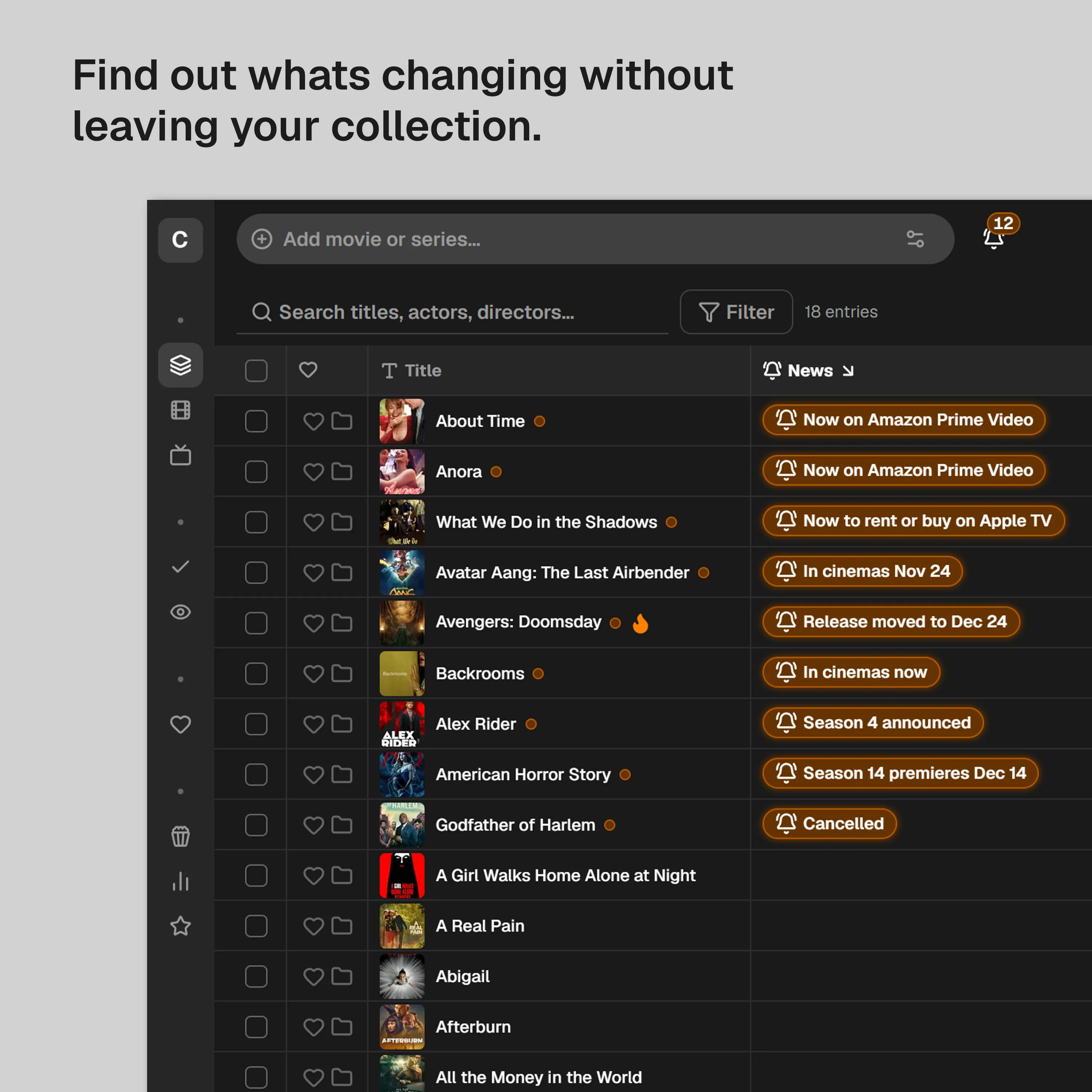The image size is (1092, 1092).
Task: Favorite Alex Rider with heart icon
Action: (313, 724)
